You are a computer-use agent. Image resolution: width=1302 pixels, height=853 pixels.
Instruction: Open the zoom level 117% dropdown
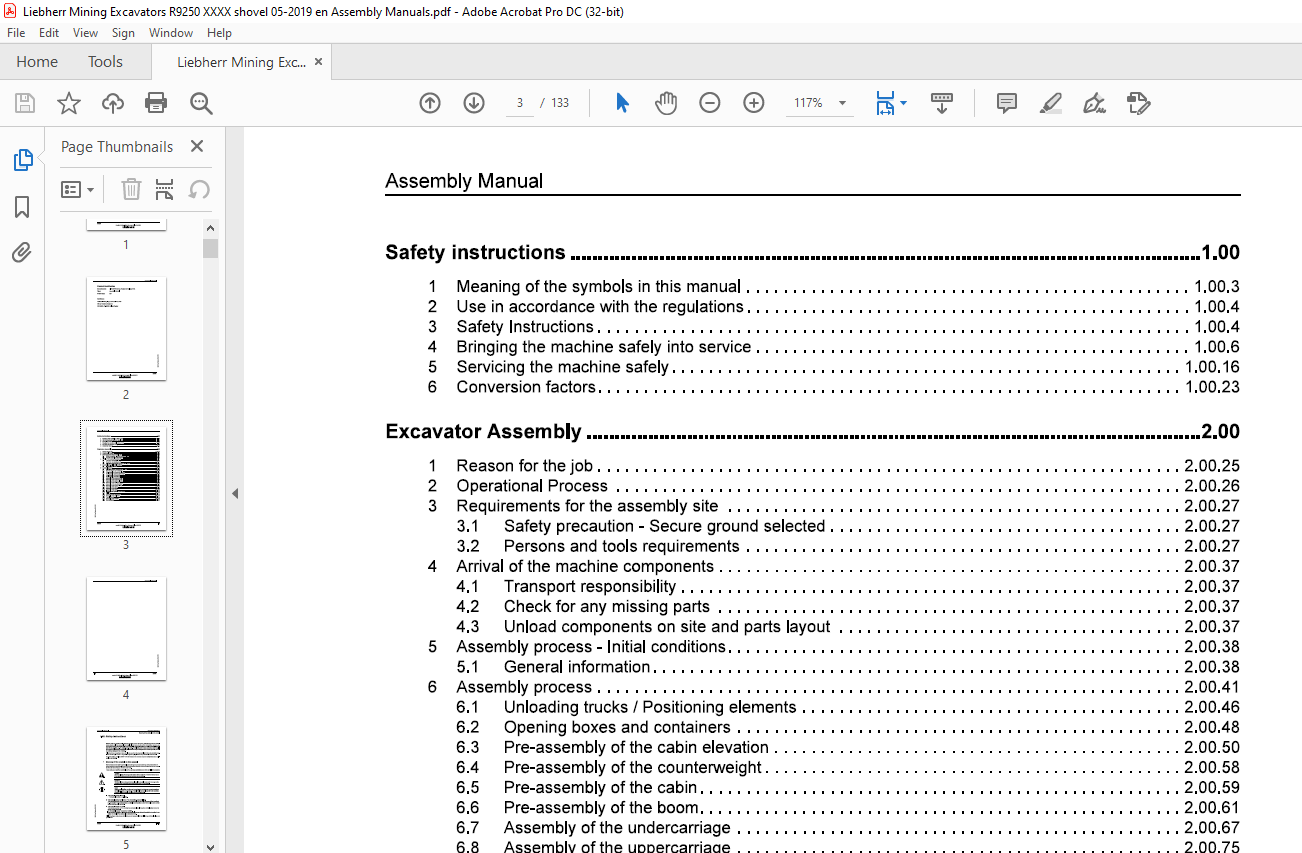pos(842,103)
